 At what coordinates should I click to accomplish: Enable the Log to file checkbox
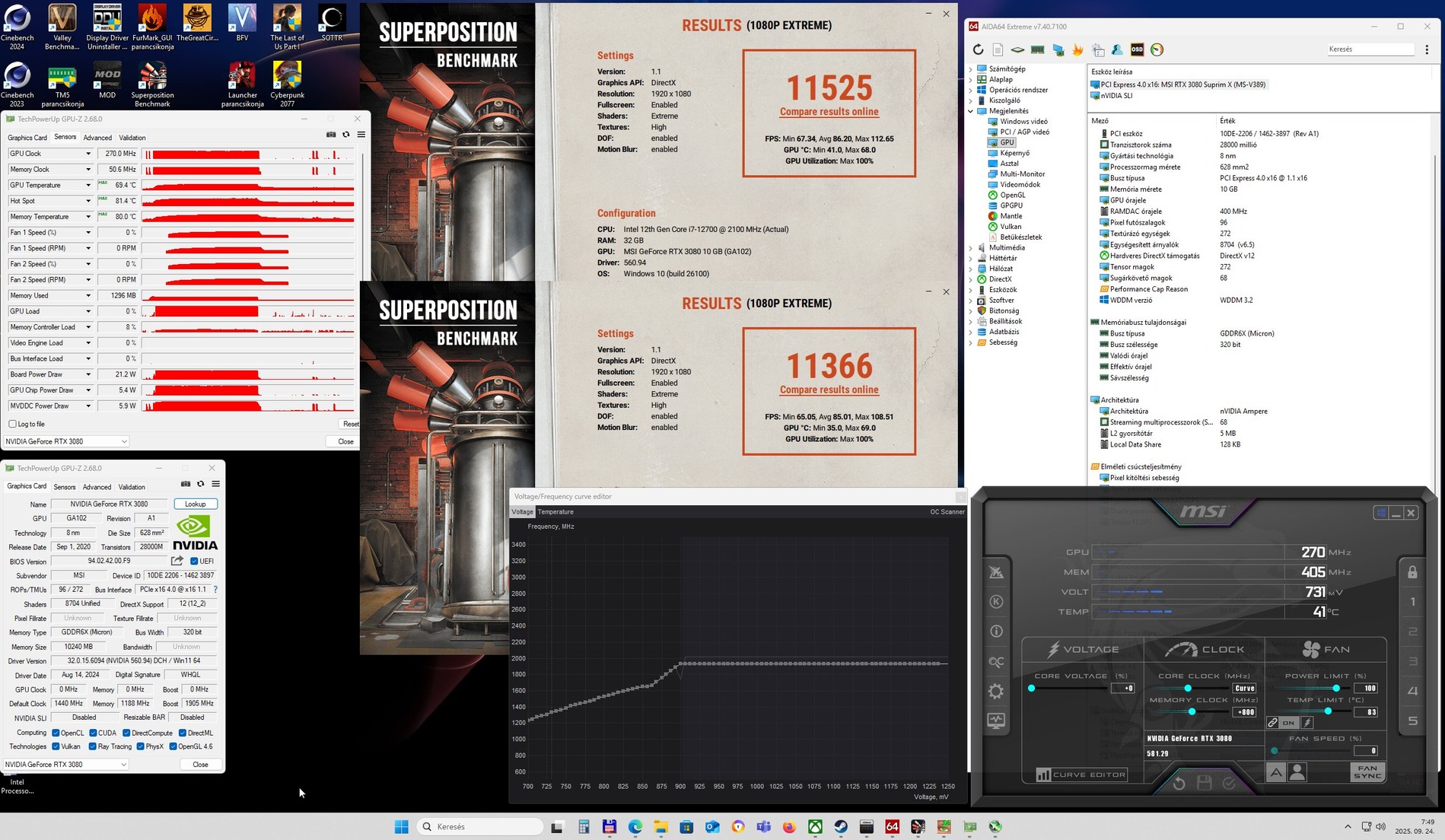pos(12,424)
